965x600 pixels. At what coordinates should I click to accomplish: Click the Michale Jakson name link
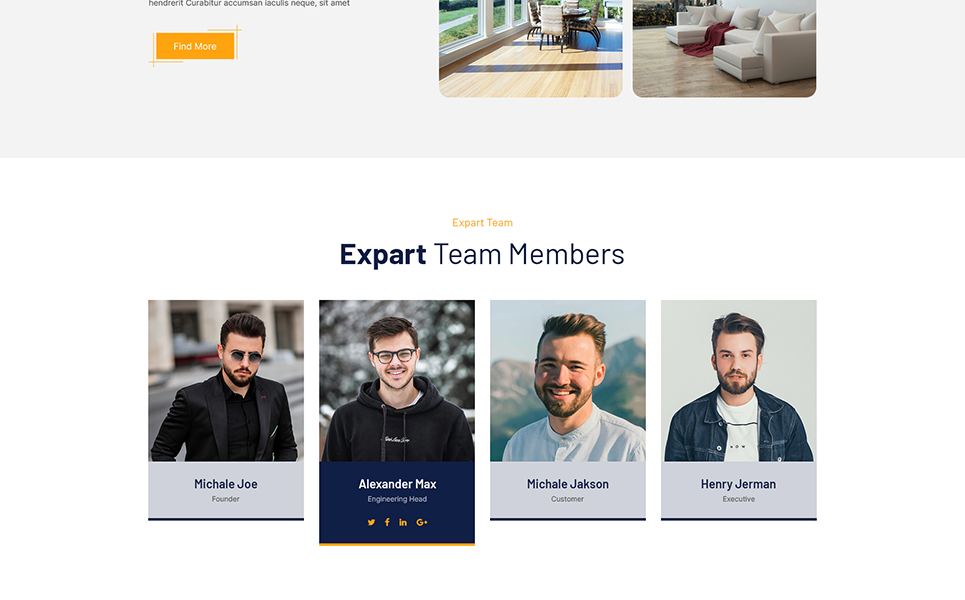coord(567,484)
